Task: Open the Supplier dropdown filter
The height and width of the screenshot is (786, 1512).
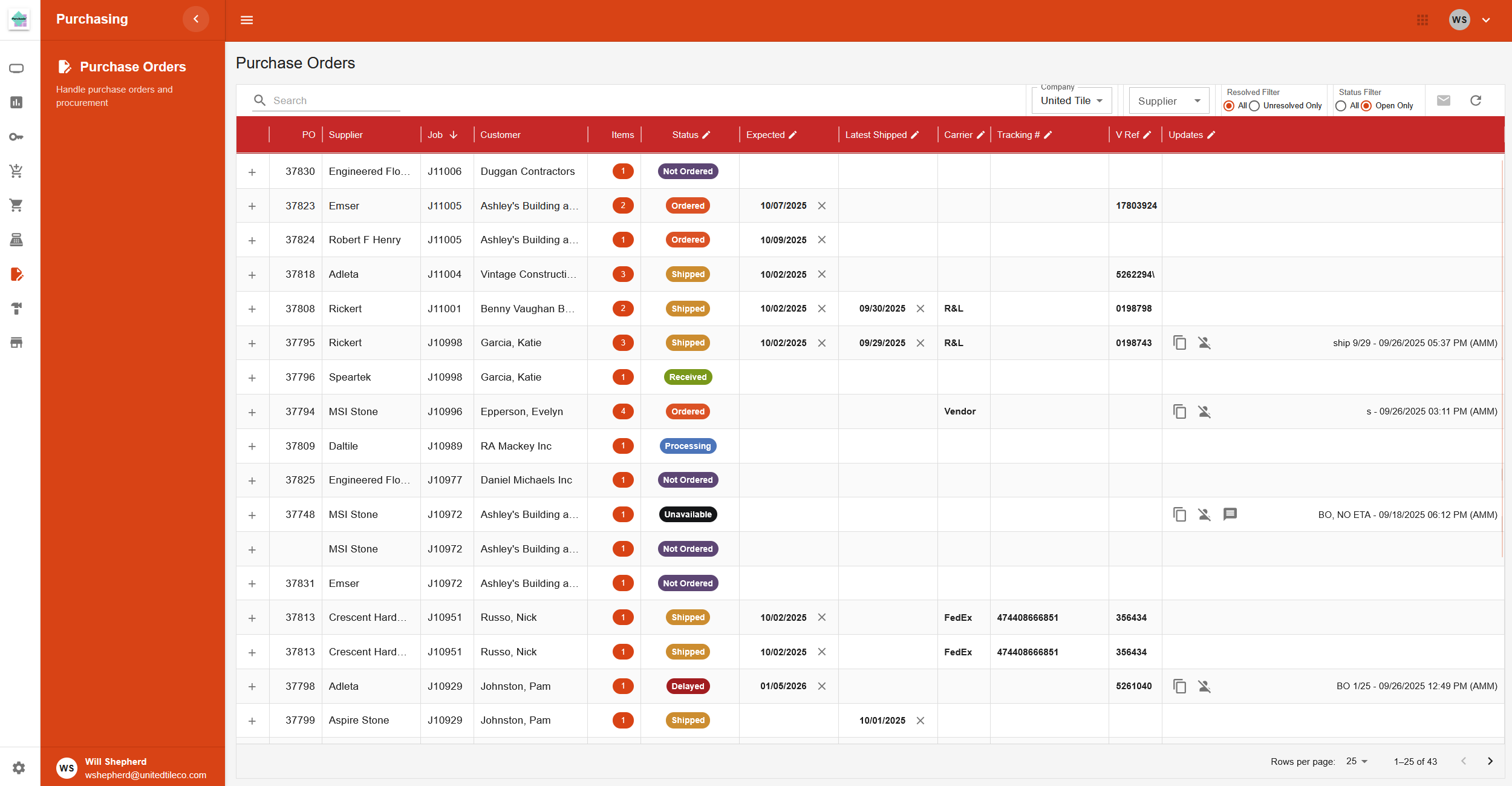Action: (1168, 100)
